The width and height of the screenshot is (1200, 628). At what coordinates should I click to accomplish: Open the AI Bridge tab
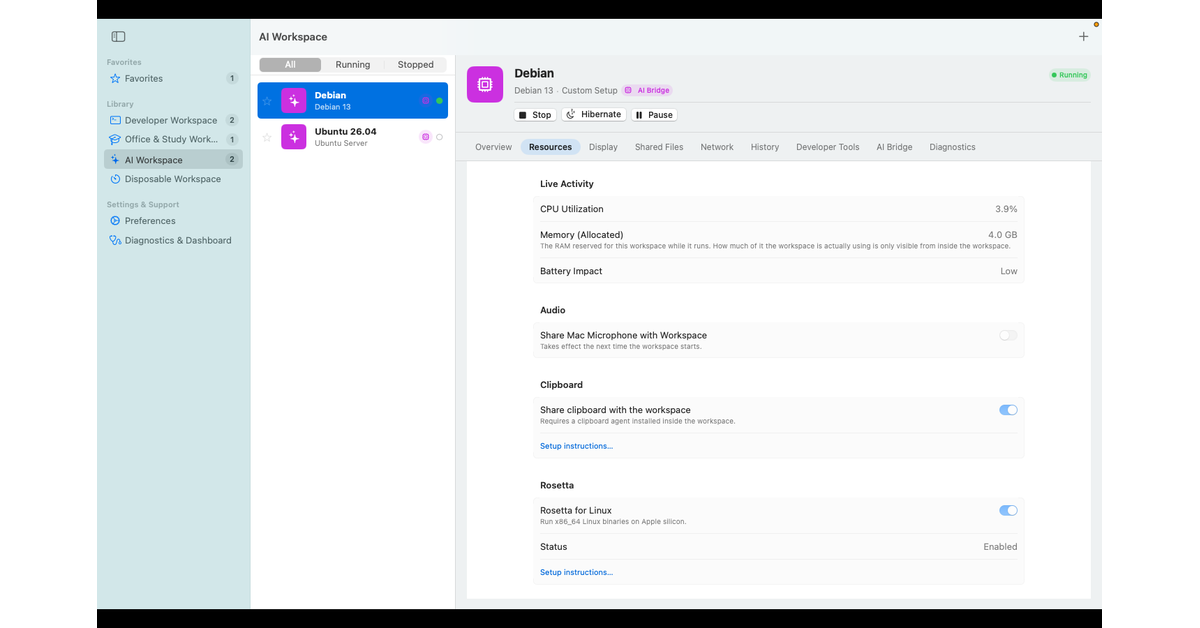click(894, 147)
